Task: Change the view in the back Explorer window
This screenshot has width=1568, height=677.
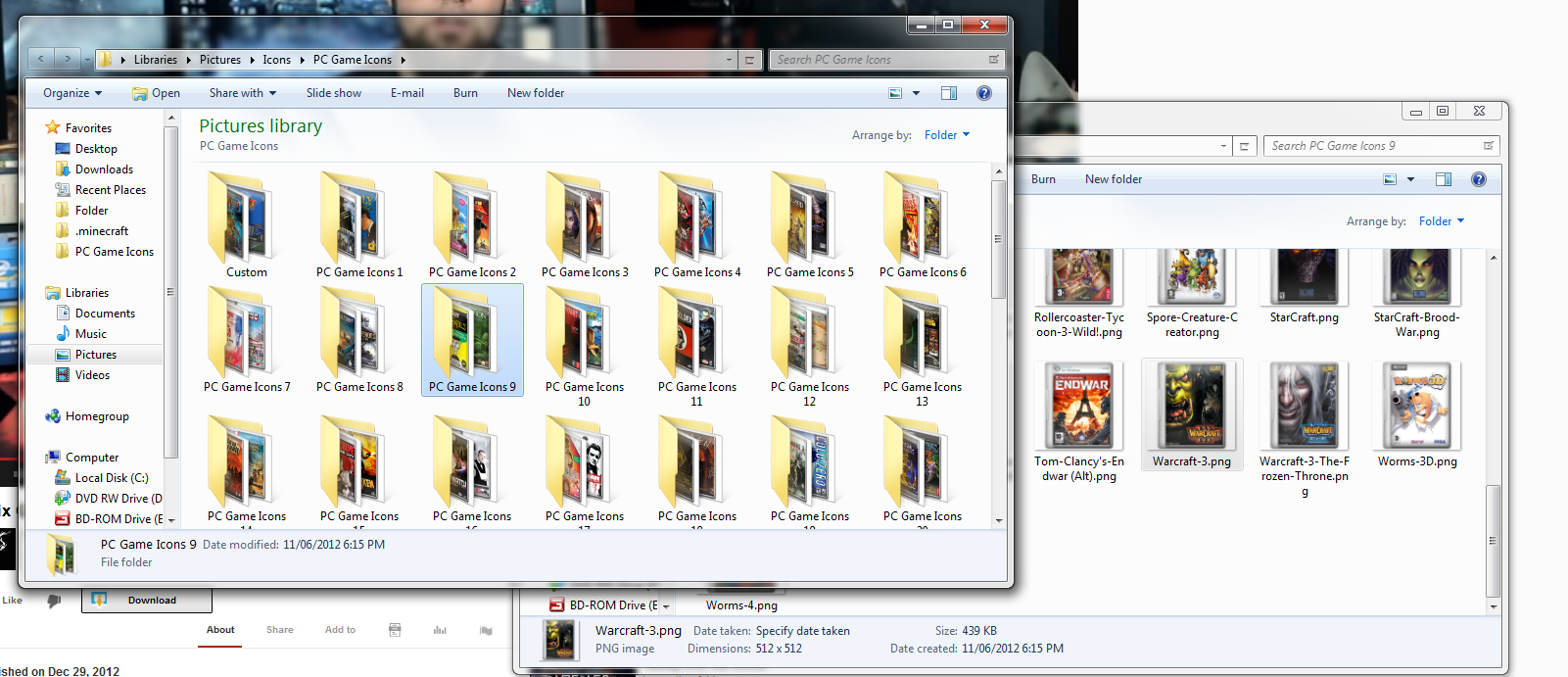Action: point(1390,179)
